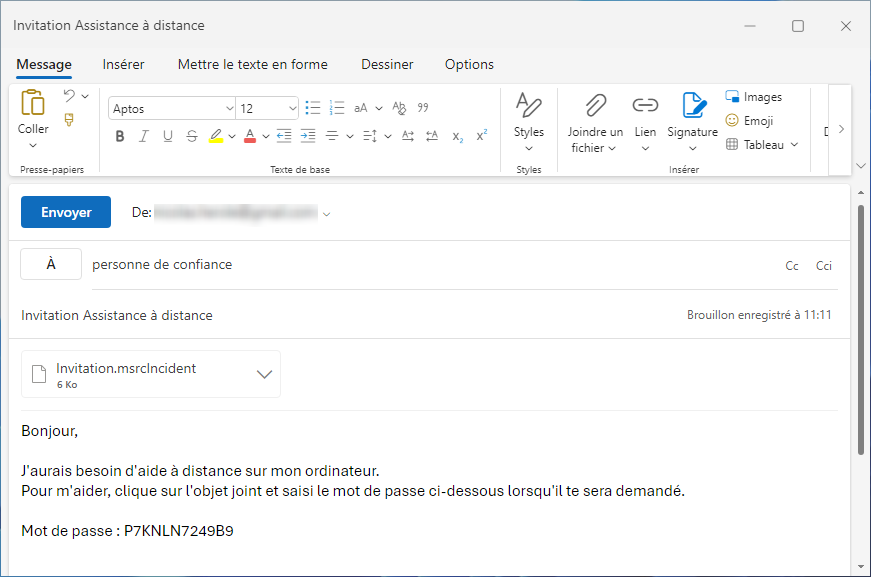Set left-to-right text direction
The width and height of the screenshot is (871, 577).
[x=408, y=136]
